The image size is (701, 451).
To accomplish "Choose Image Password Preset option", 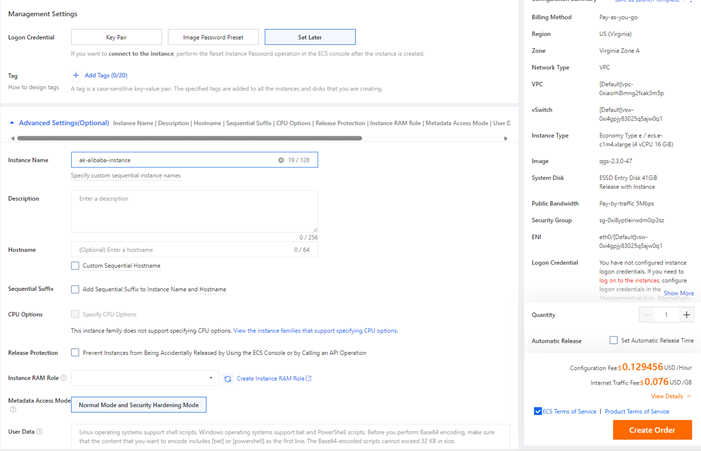I will tap(213, 37).
